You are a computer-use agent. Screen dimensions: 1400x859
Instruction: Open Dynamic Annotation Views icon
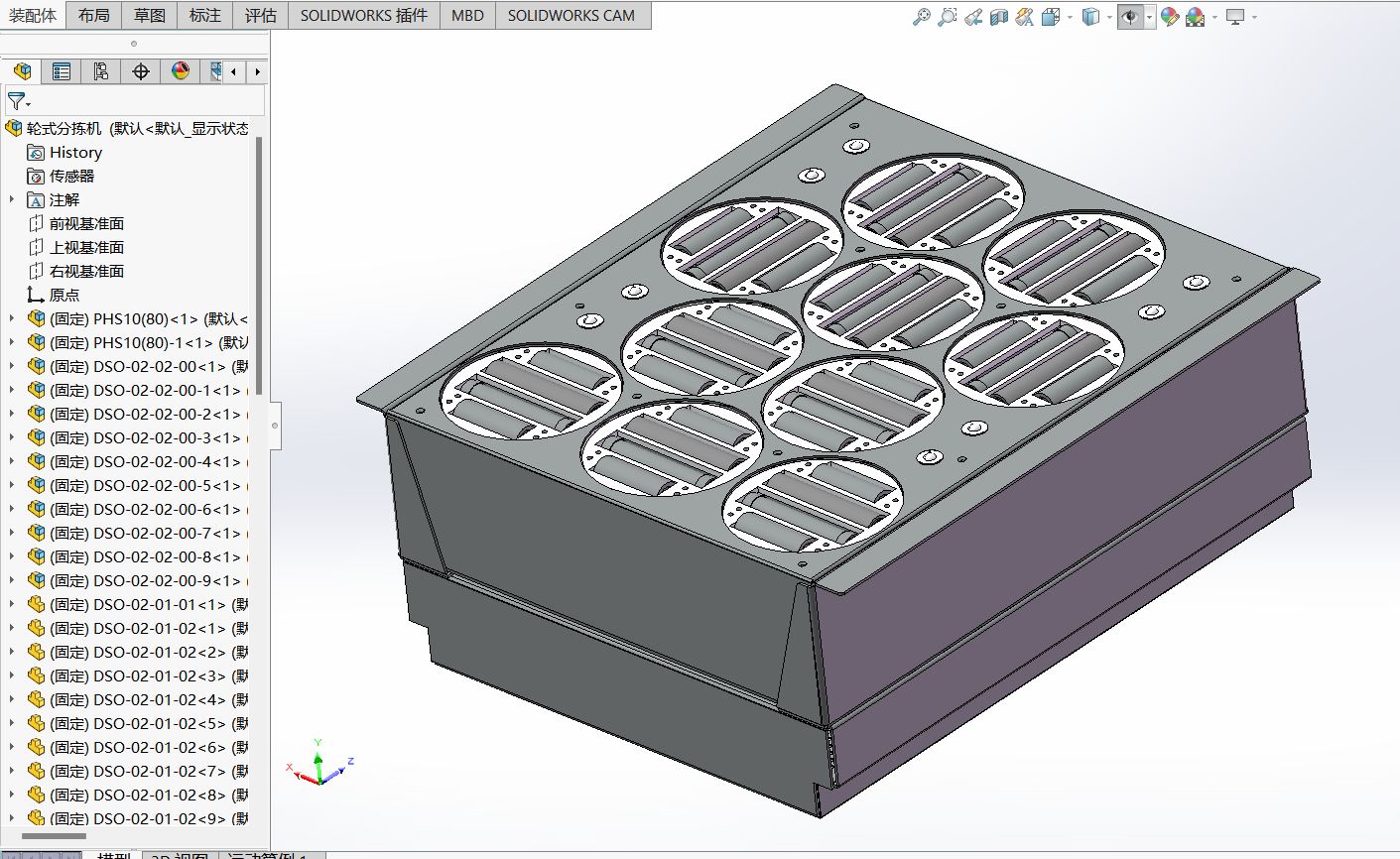coord(1025,17)
